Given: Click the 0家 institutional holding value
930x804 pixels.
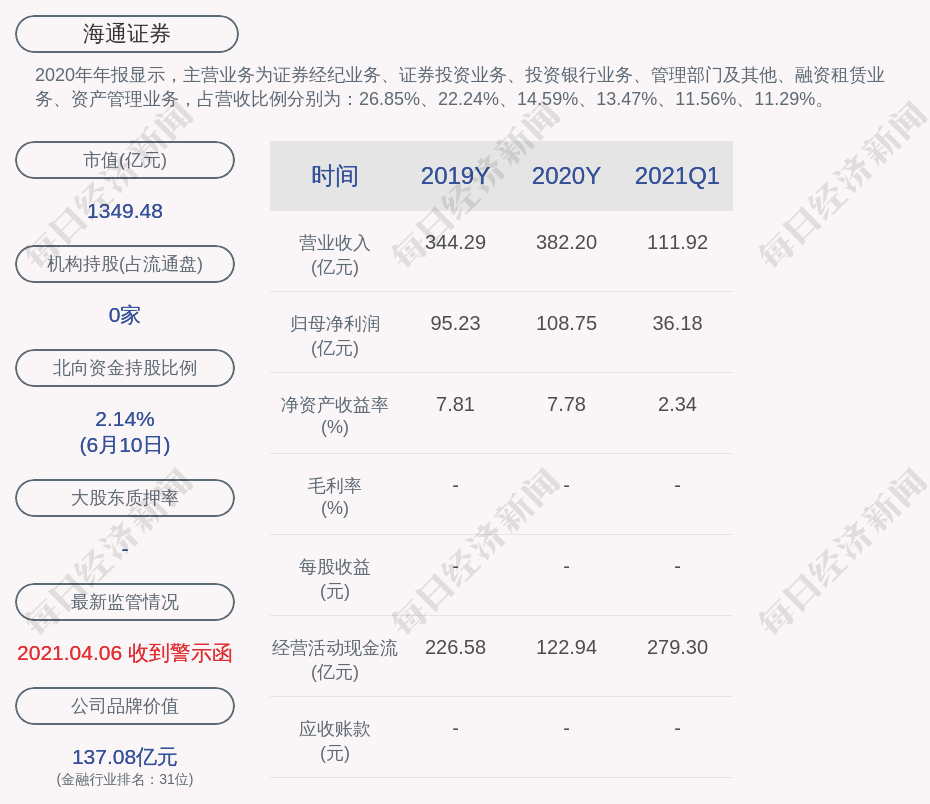Looking at the screenshot, I should (125, 315).
